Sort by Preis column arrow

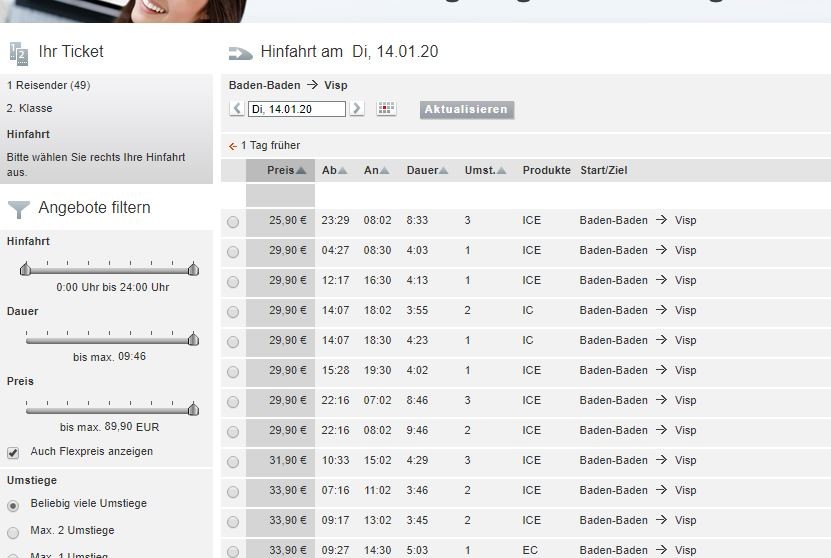(x=301, y=171)
